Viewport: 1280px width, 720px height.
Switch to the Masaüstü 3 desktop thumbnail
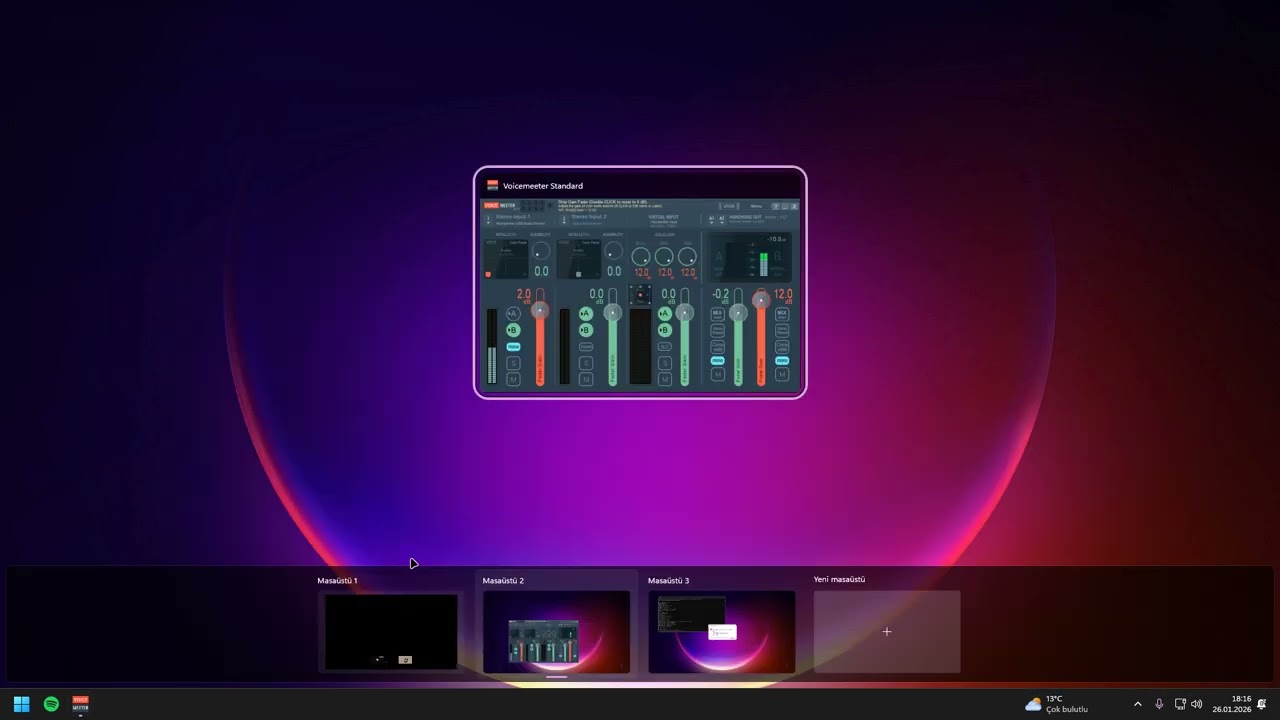(x=721, y=632)
